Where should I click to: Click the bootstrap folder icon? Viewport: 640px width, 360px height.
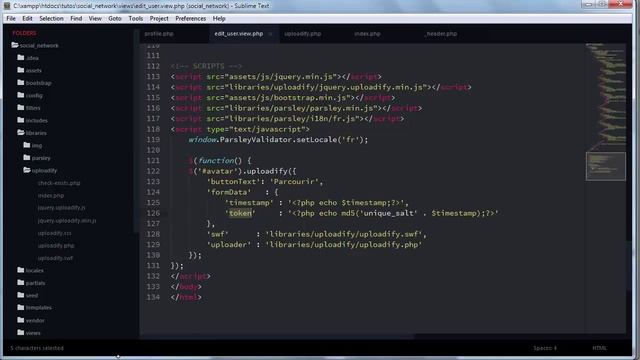click(21, 83)
